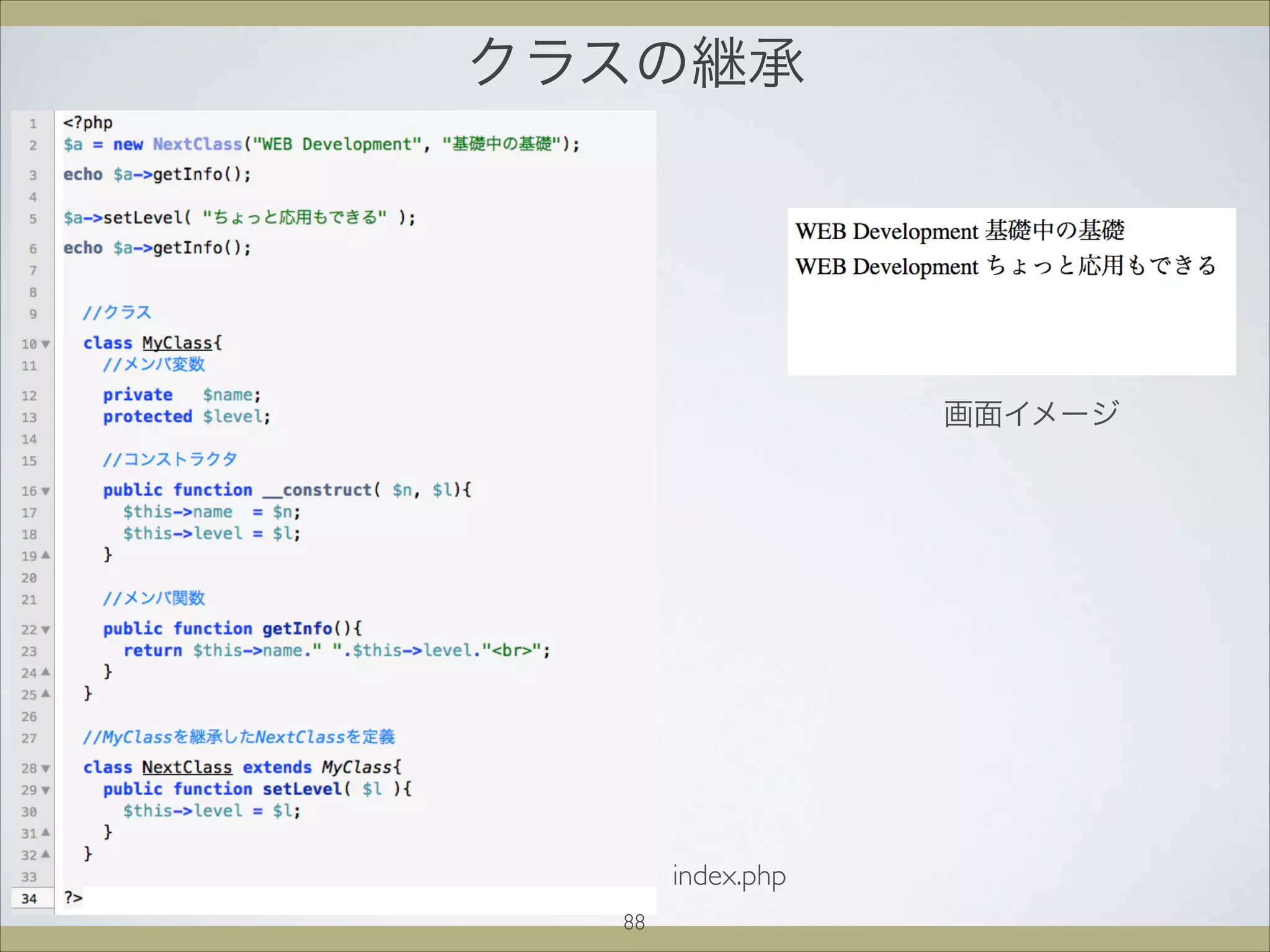Click the NextClass name in line 2
Viewport: 1270px width, 952px height.
197,144
